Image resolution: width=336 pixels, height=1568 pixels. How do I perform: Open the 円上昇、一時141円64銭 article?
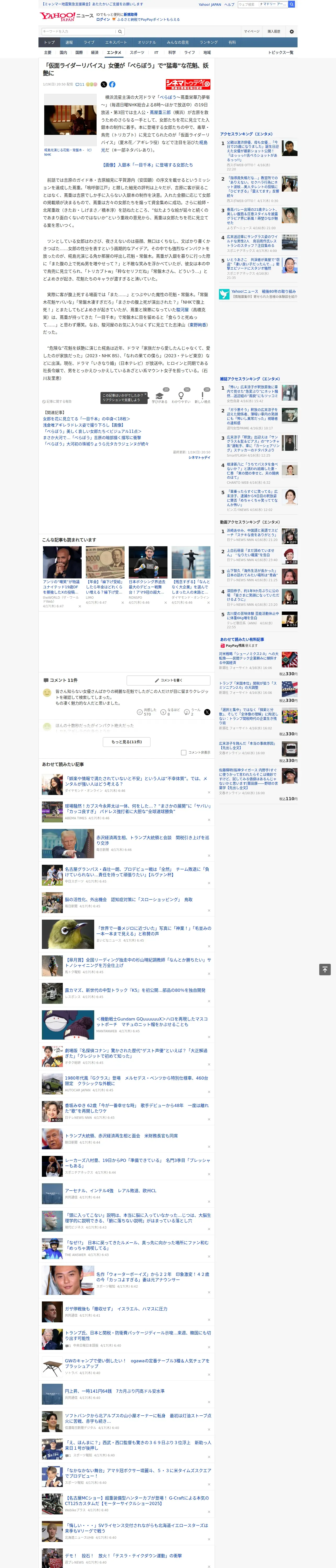pos(114,1390)
